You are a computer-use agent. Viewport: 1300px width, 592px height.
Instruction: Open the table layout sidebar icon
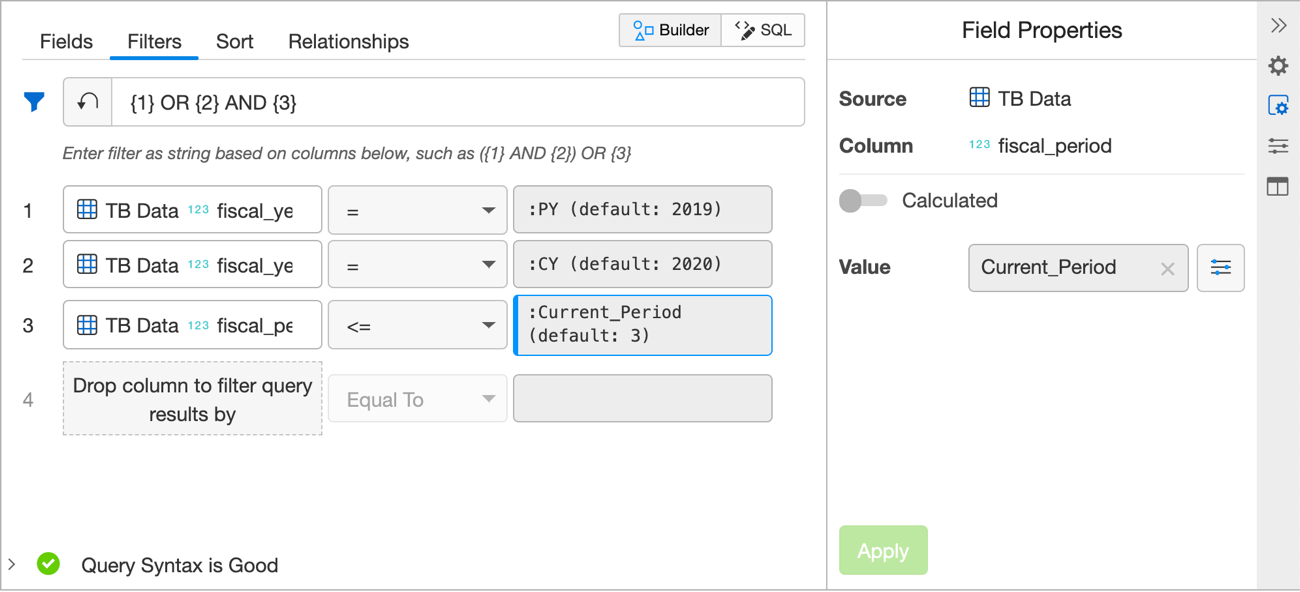1278,186
